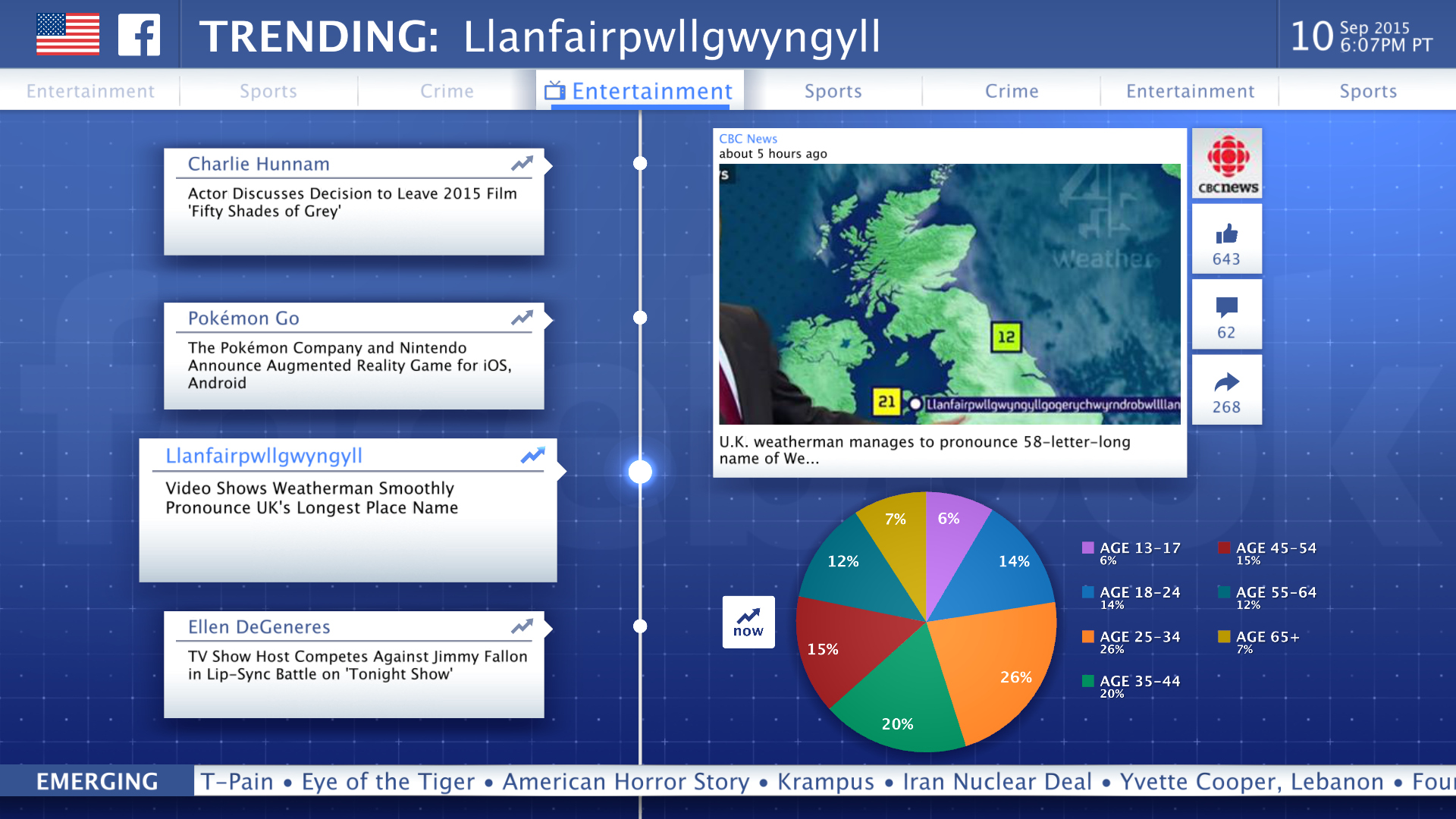Viewport: 1456px width, 819px height.
Task: Click 'Iran Nuclear Deal' in ticker
Action: coord(997,781)
